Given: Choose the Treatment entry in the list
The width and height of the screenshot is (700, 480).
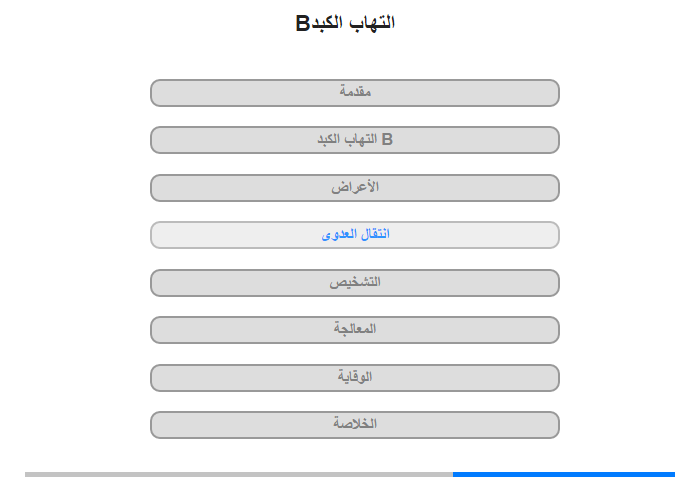Looking at the screenshot, I should click(x=354, y=330).
